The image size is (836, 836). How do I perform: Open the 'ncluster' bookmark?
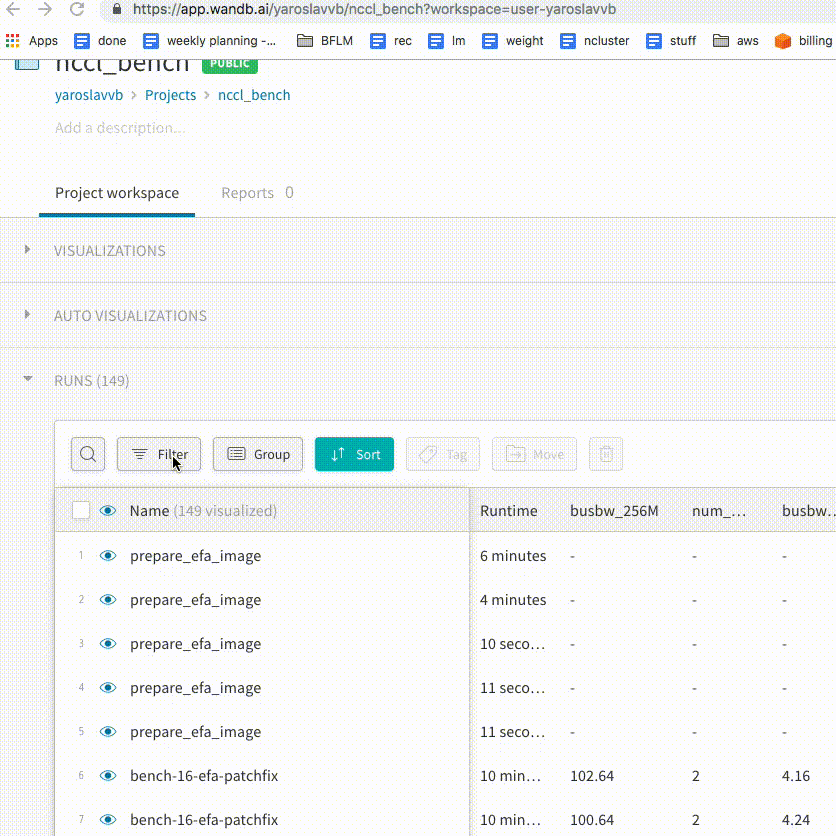(x=594, y=41)
